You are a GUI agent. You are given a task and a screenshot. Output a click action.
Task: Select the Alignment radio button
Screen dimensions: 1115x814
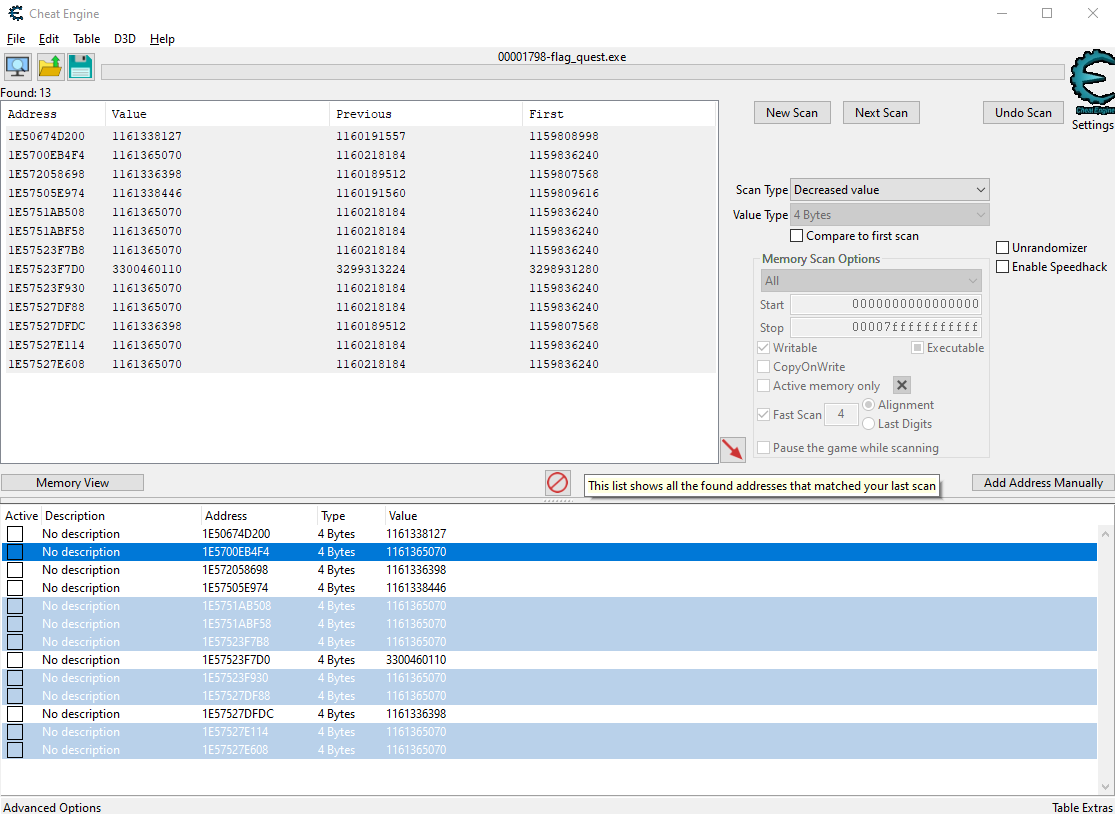click(x=868, y=405)
